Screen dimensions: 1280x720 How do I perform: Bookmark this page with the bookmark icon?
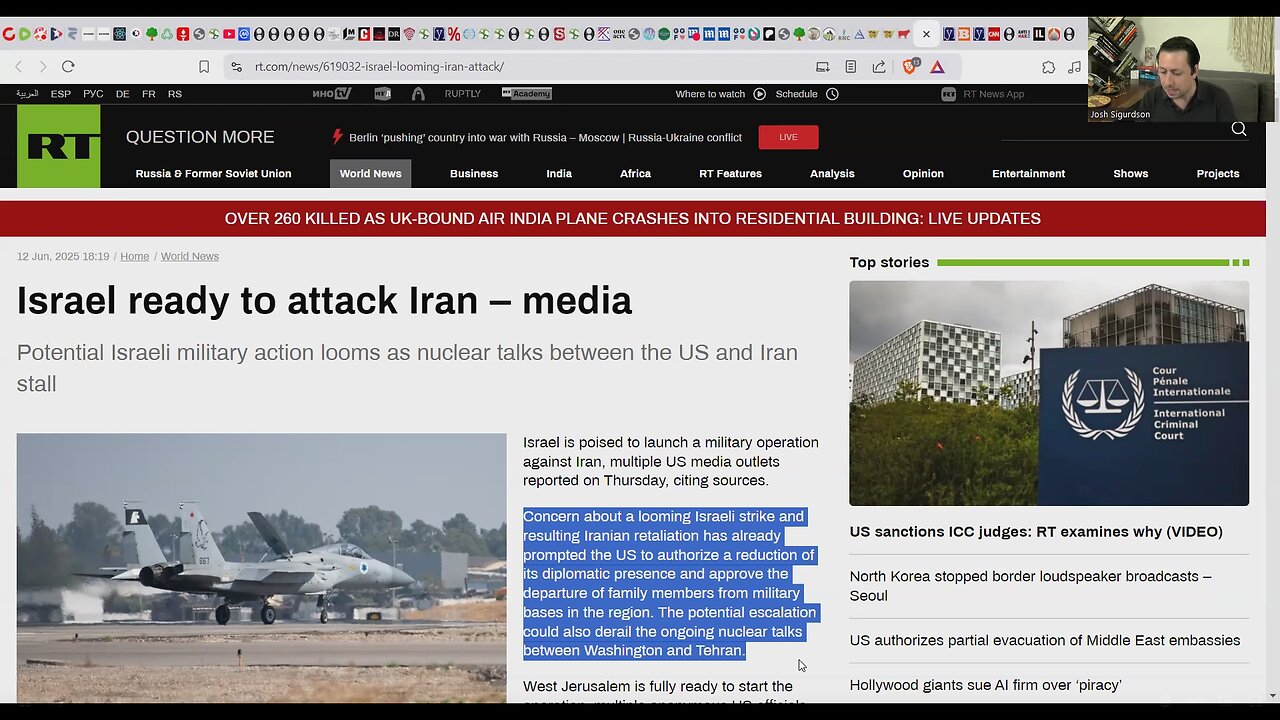(x=204, y=67)
